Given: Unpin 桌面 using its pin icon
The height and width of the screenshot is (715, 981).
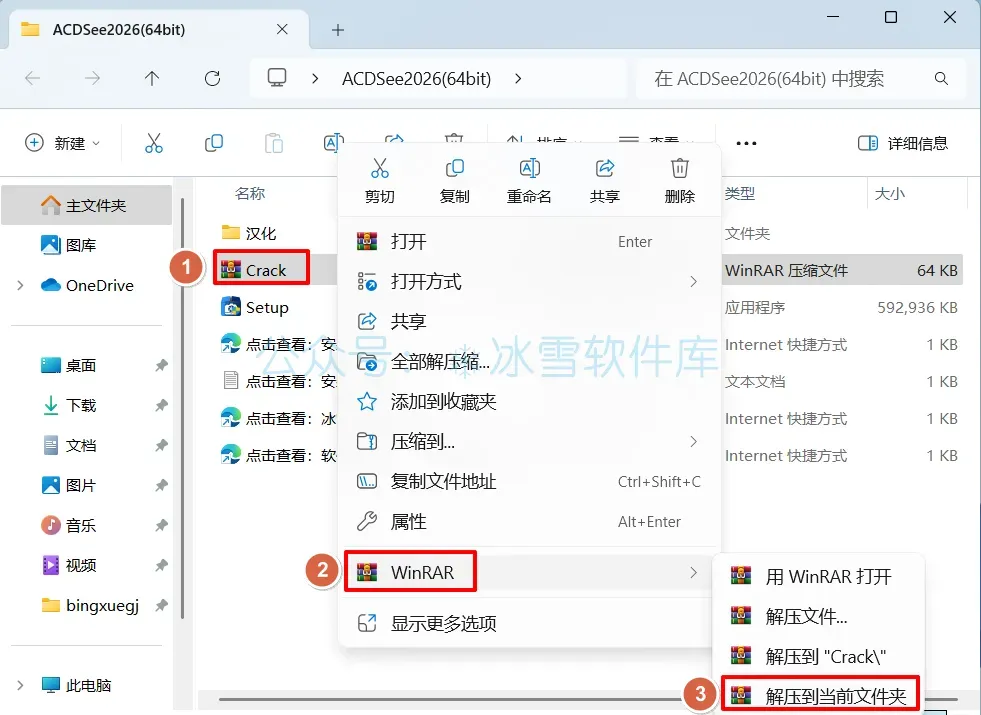Looking at the screenshot, I should click(161, 365).
